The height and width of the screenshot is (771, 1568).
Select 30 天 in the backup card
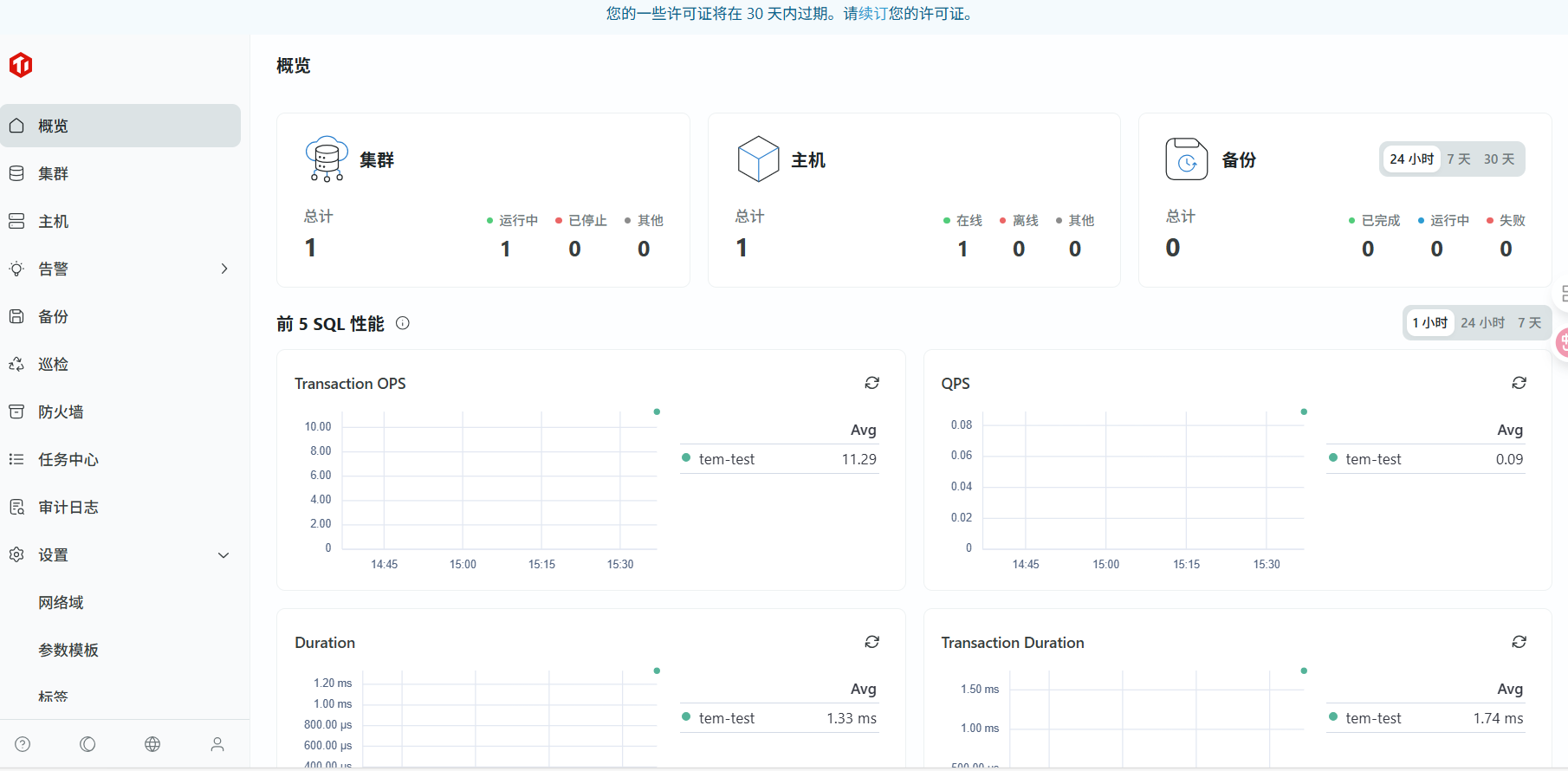(x=1500, y=159)
